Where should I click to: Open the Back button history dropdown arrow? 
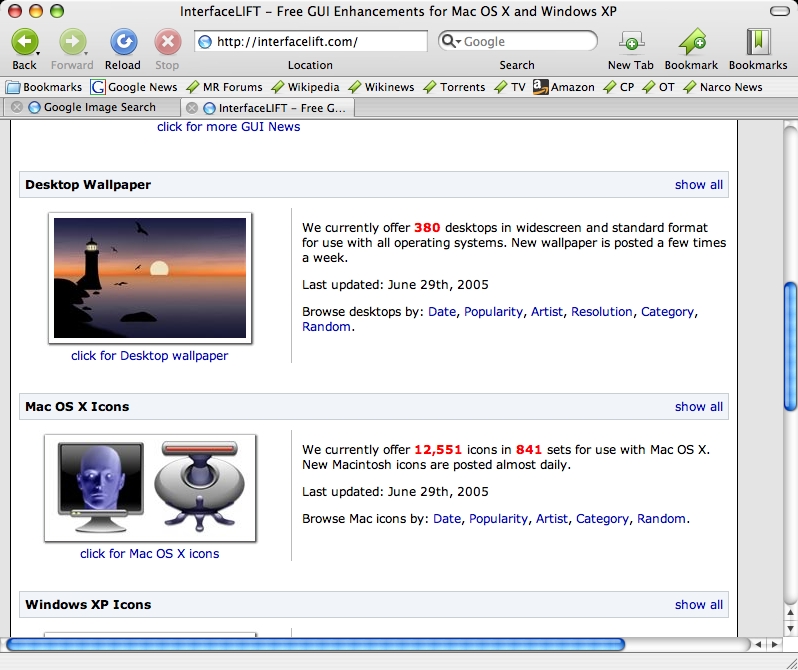38,53
